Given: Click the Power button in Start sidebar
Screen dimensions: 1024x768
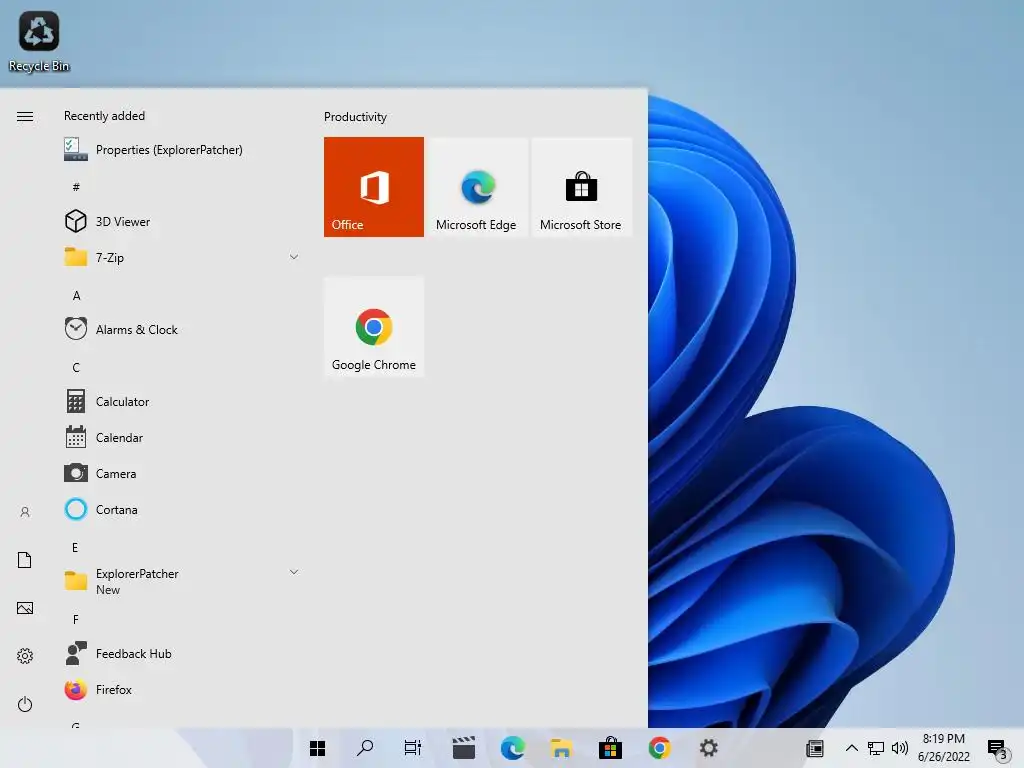Looking at the screenshot, I should tap(25, 704).
